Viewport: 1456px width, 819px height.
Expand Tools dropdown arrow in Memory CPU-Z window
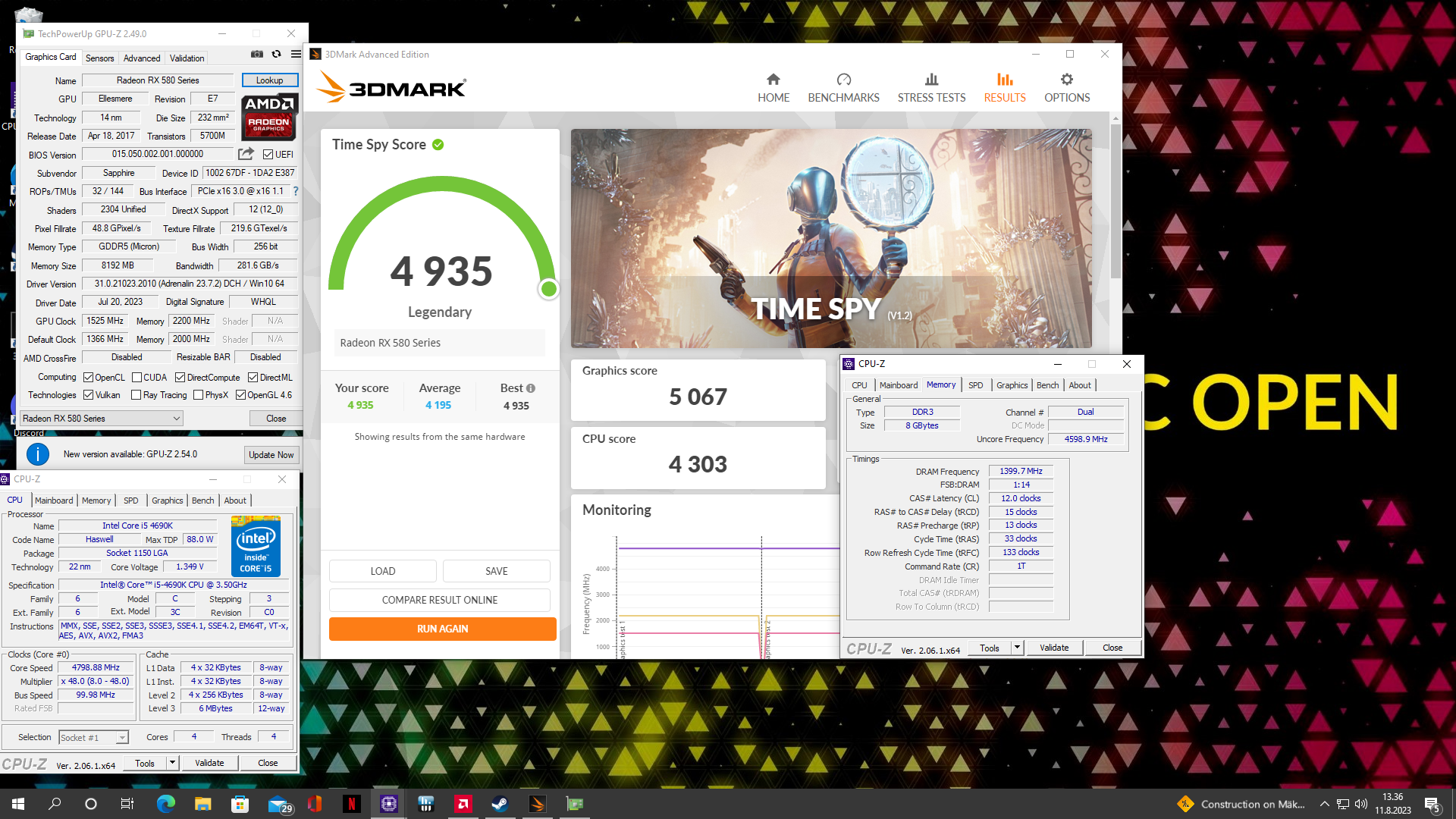(1017, 648)
